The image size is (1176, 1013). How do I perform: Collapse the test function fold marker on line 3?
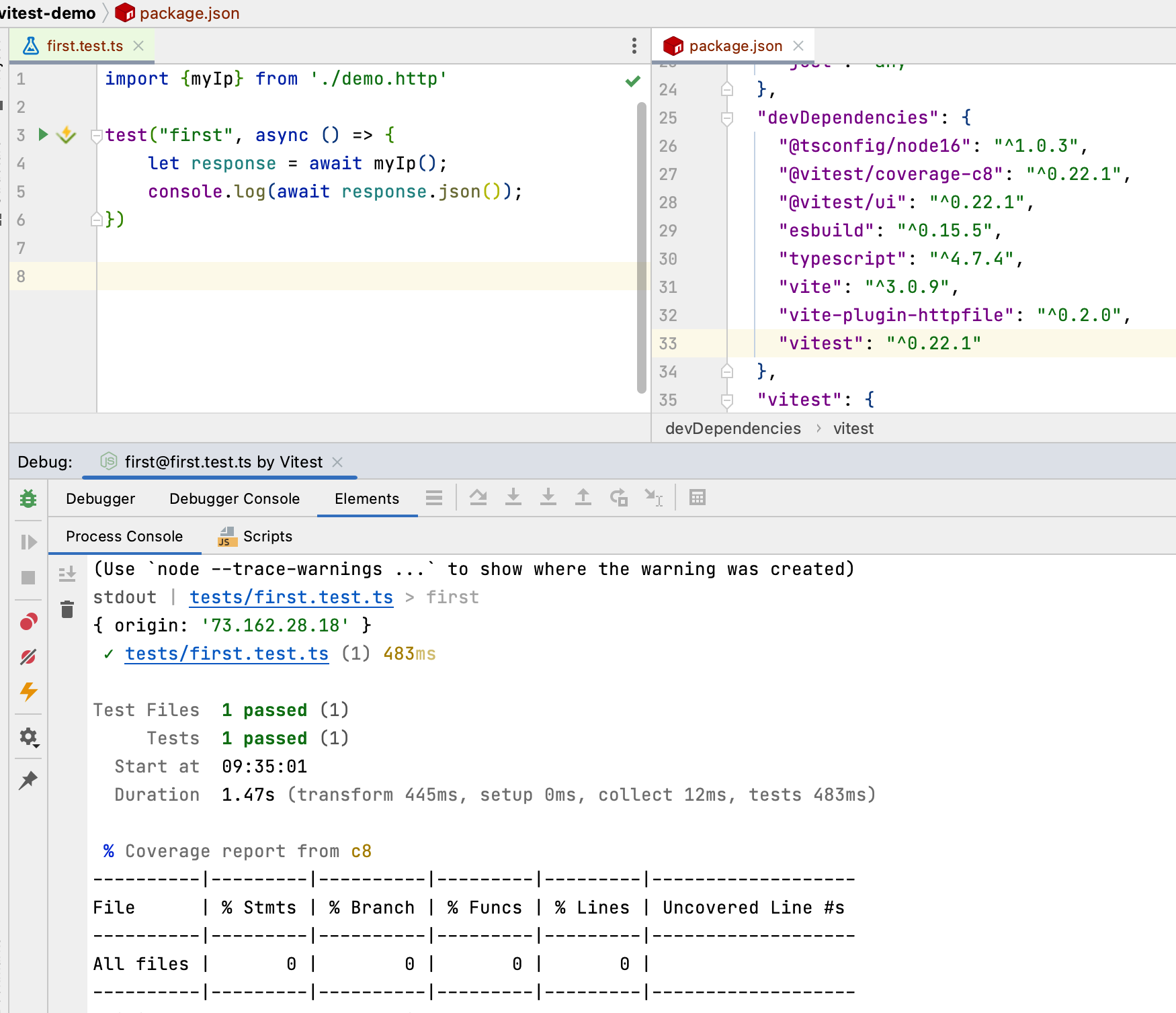tap(96, 136)
